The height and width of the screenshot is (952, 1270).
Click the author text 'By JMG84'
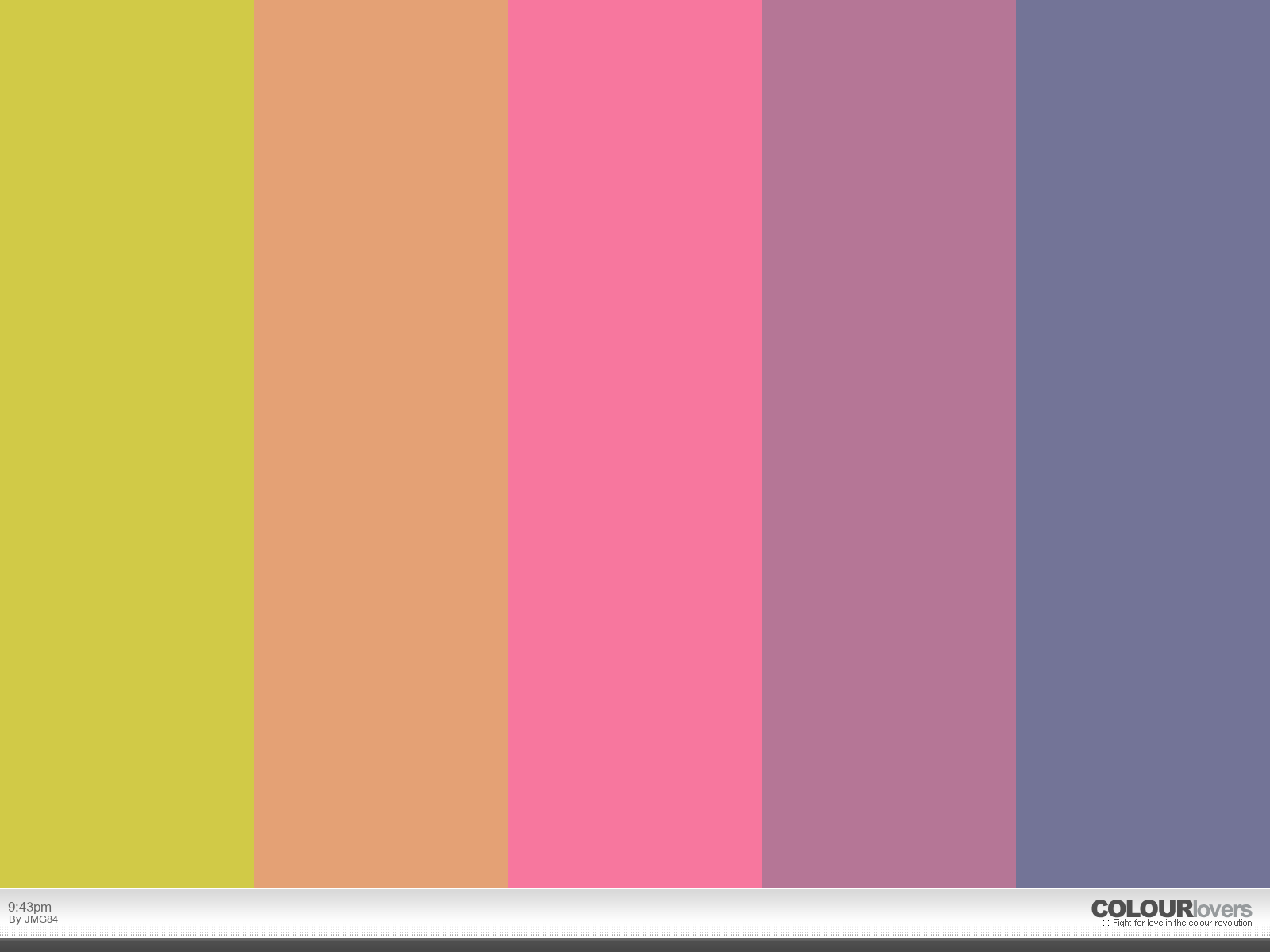(33, 920)
